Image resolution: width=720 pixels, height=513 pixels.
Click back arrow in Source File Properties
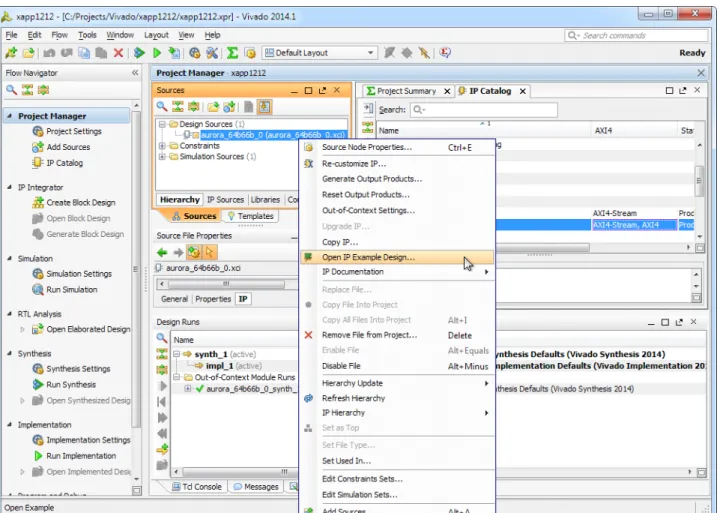(162, 252)
